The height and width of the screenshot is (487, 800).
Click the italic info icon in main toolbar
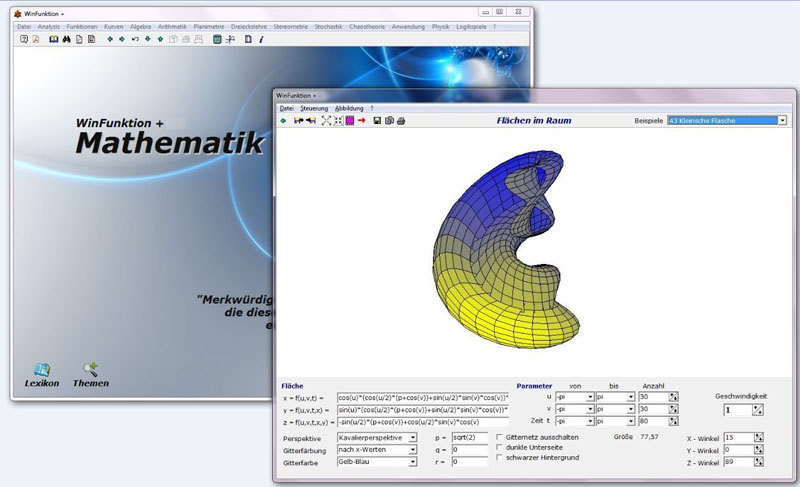[x=261, y=39]
